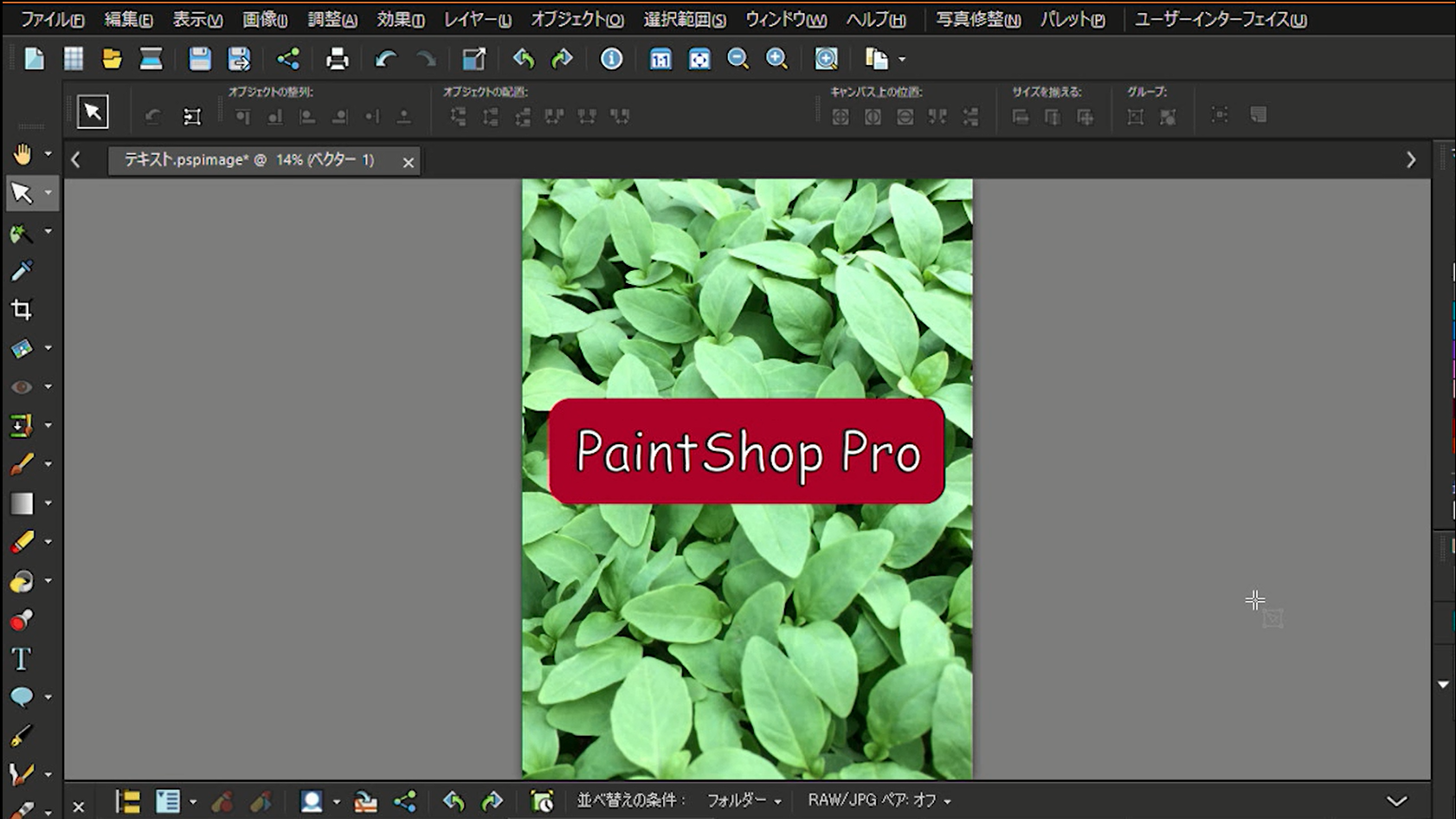Viewport: 1456px width, 819px height.
Task: Open the 効果 menu
Action: pos(400,19)
